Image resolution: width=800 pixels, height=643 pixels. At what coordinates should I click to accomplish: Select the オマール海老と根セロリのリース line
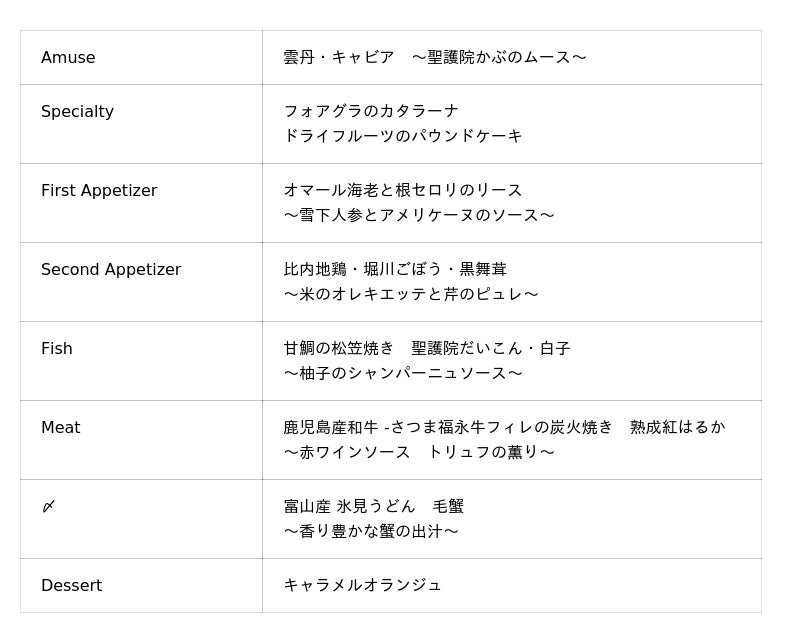pyautogui.click(x=403, y=190)
